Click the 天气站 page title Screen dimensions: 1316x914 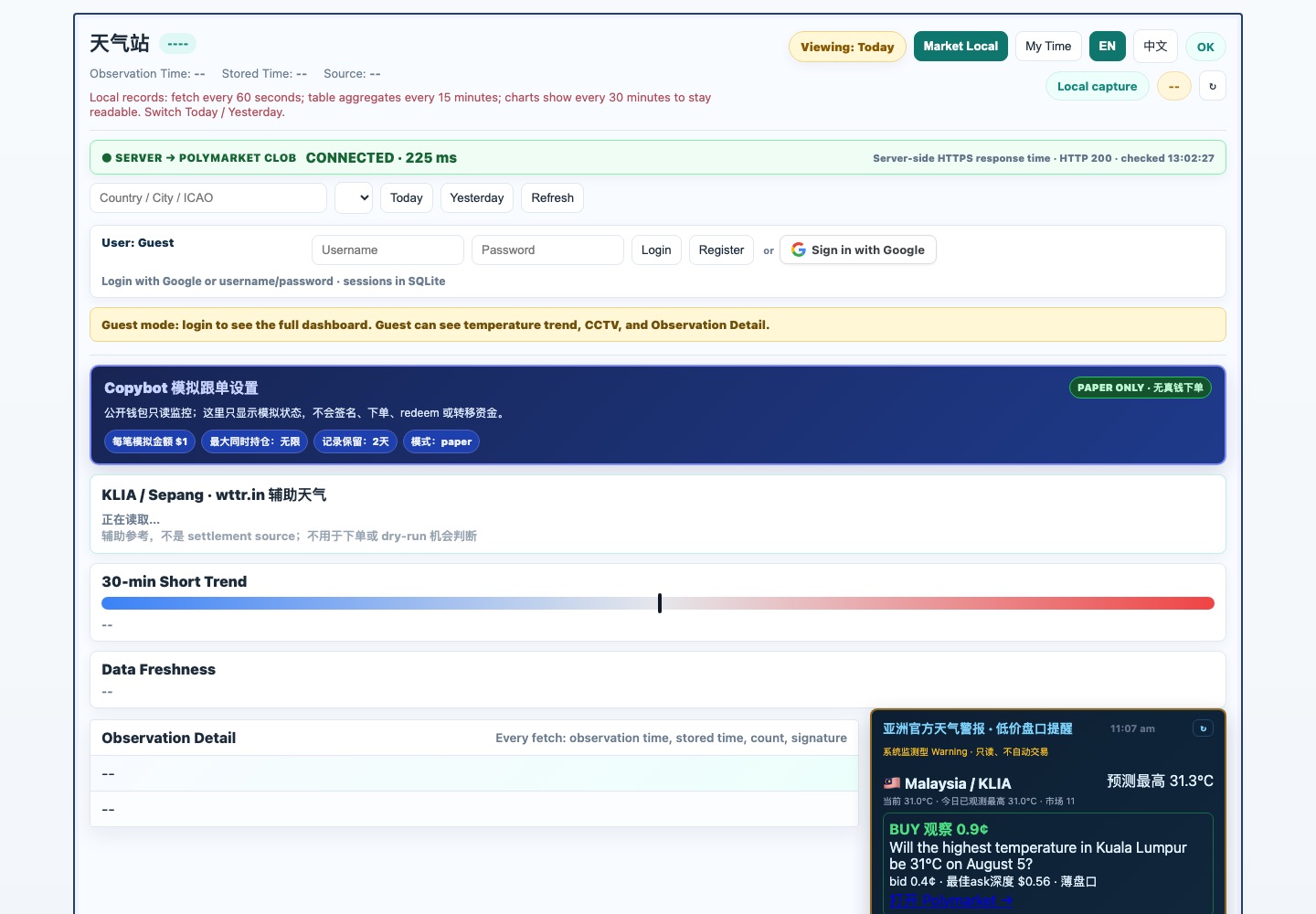[120, 44]
